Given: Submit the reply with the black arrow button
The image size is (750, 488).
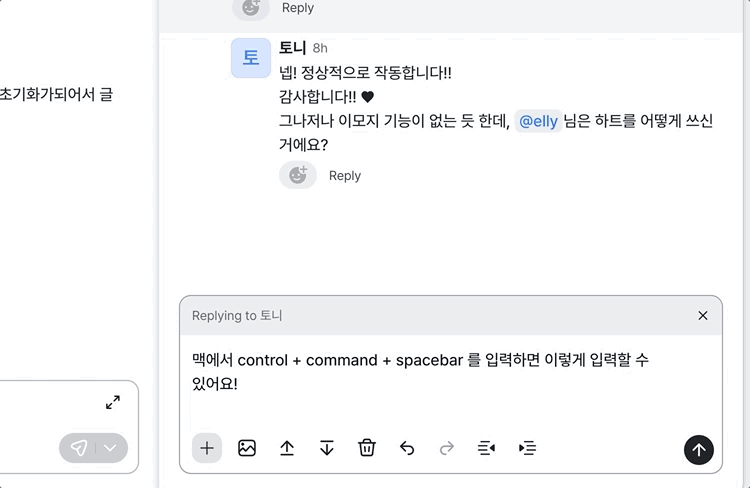Looking at the screenshot, I should (699, 449).
